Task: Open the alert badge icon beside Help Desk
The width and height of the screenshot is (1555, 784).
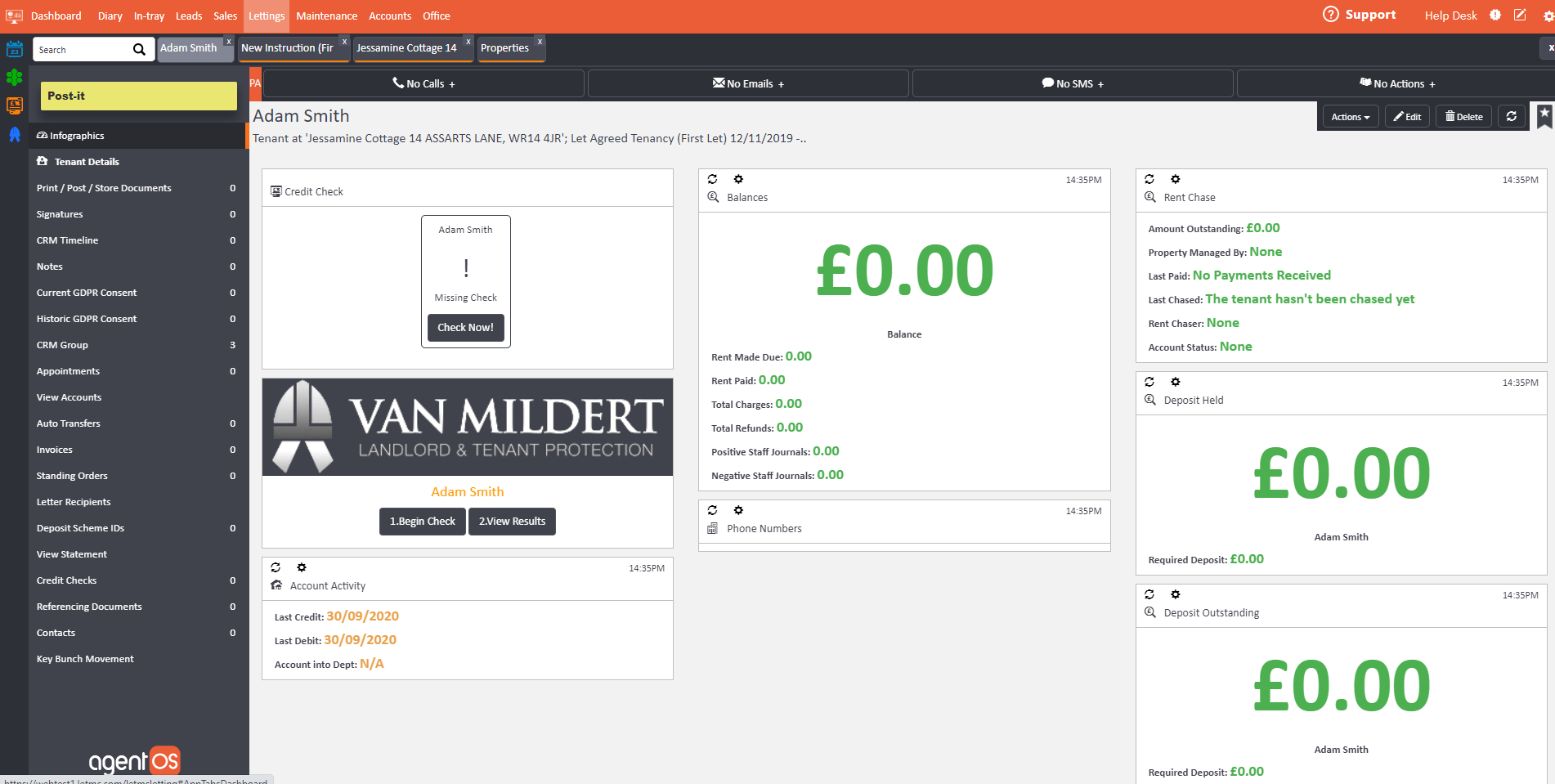Action: pos(1495,16)
